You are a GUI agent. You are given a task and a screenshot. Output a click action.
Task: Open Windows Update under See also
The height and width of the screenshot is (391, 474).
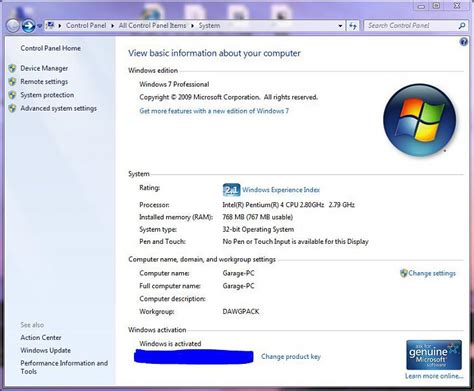(x=46, y=350)
